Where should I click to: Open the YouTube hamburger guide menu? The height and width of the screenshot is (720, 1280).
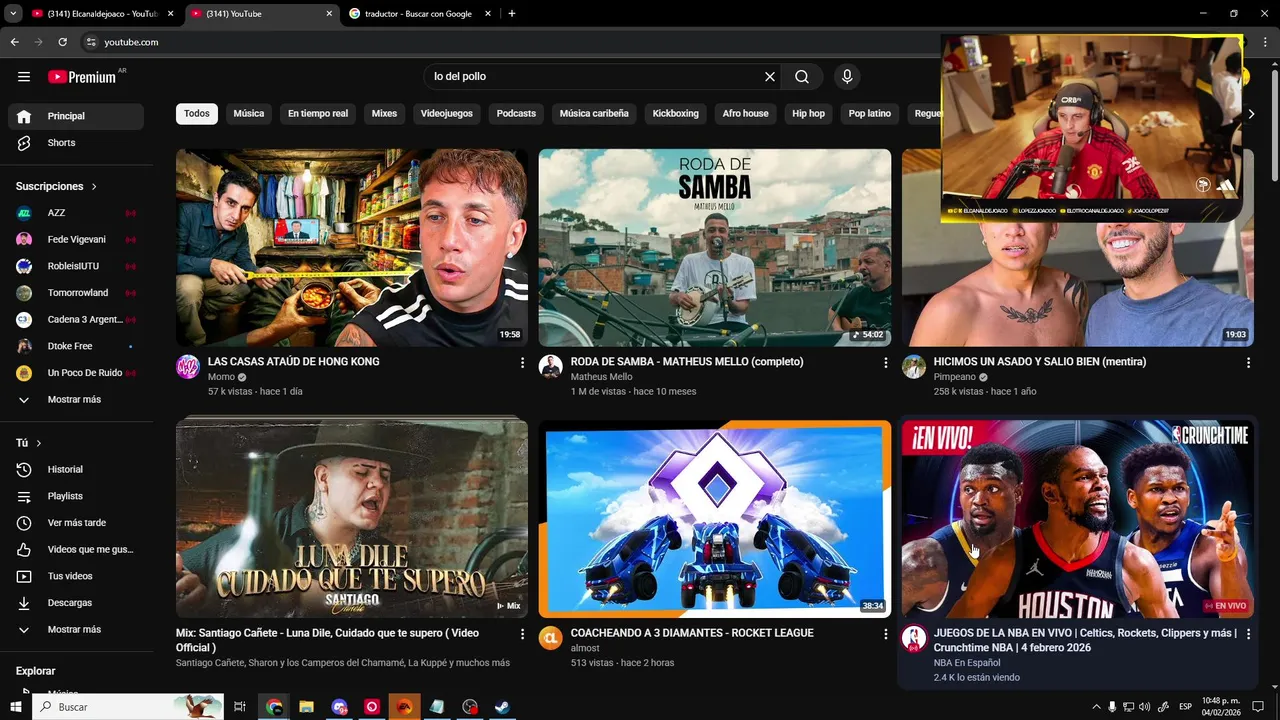tap(24, 77)
